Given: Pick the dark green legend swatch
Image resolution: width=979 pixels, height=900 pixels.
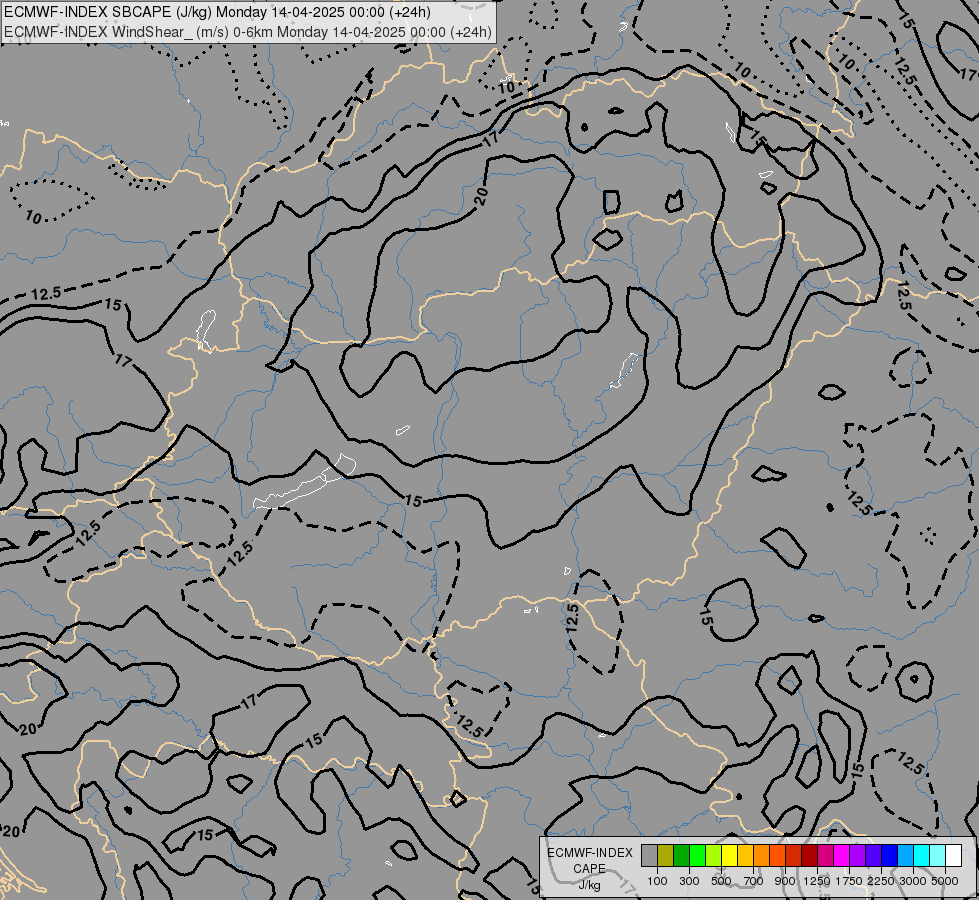Looking at the screenshot, I should [x=681, y=856].
